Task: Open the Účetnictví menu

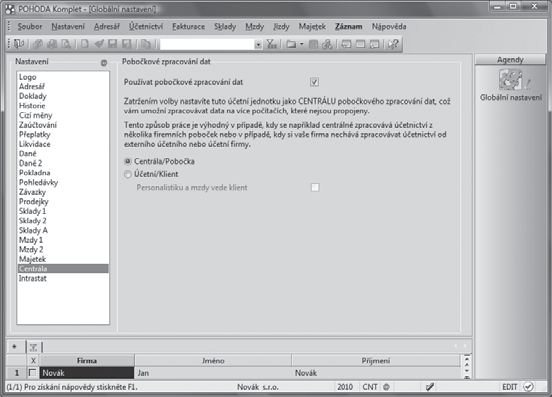Action: coord(146,26)
